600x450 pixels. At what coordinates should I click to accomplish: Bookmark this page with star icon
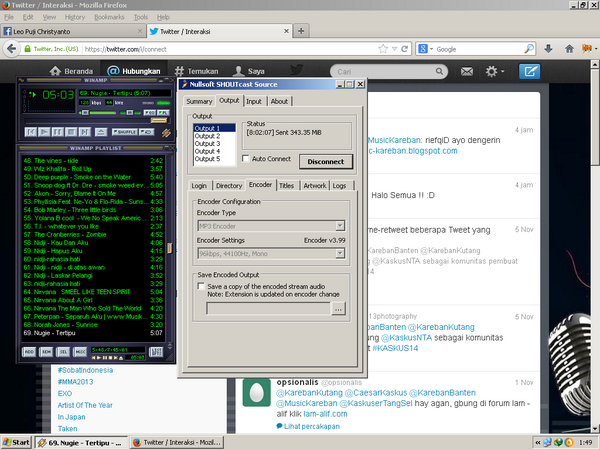[x=383, y=49]
